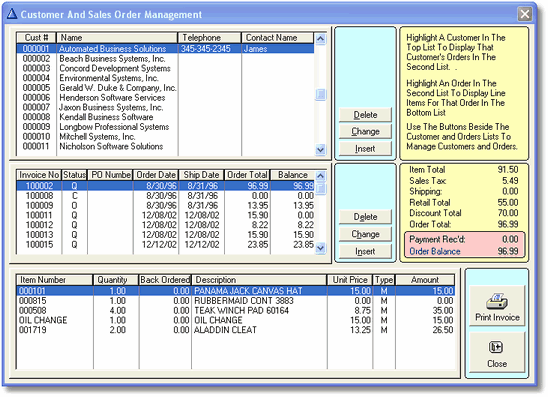Delete the selected customer

tap(365, 115)
